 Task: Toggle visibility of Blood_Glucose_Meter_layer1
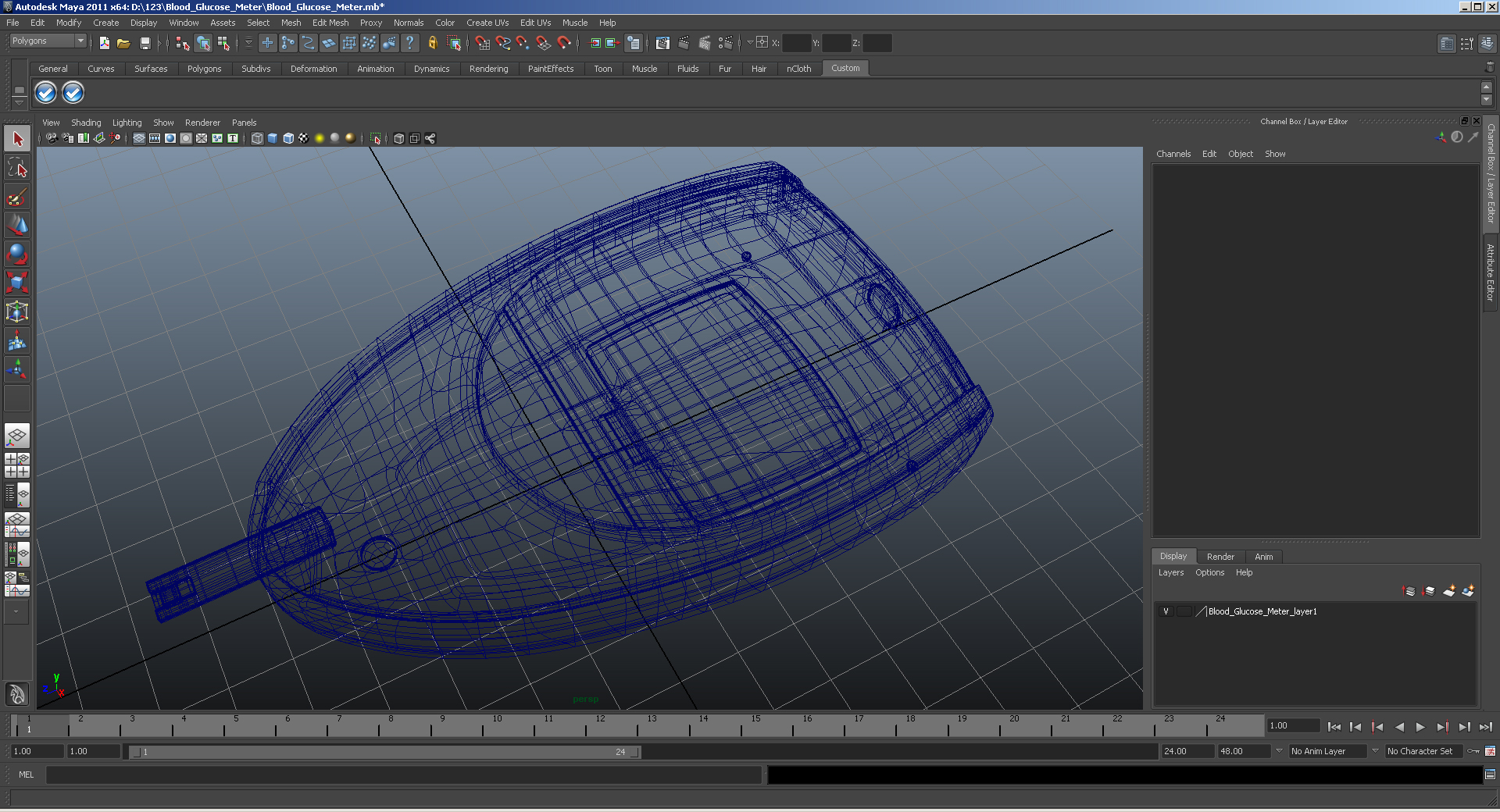[1166, 611]
